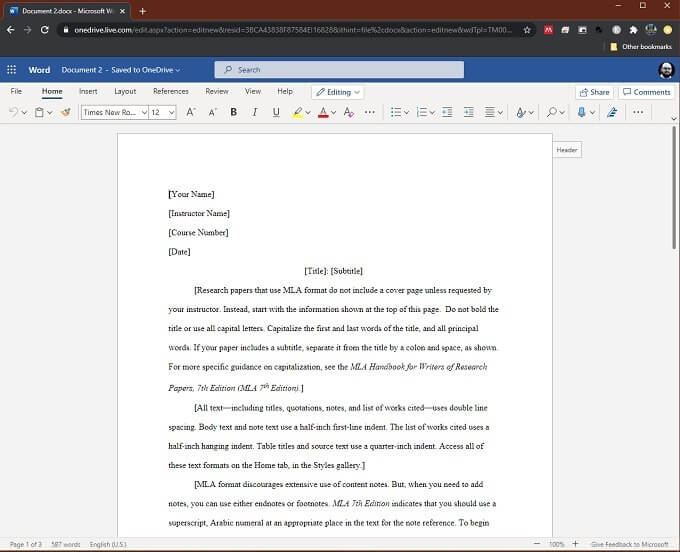Click the Shrink Font icon

tap(213, 113)
